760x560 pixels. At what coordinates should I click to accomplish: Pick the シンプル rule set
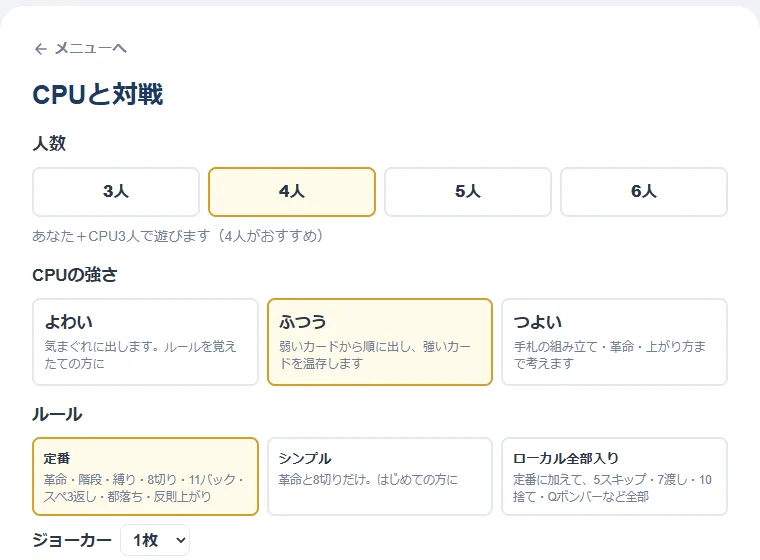tap(380, 476)
